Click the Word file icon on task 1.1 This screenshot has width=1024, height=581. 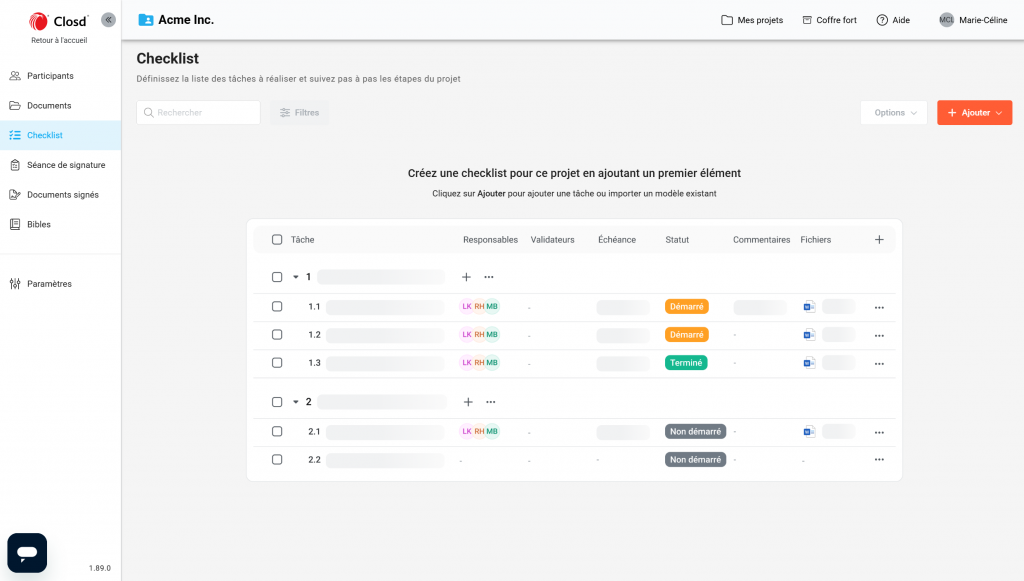809,307
